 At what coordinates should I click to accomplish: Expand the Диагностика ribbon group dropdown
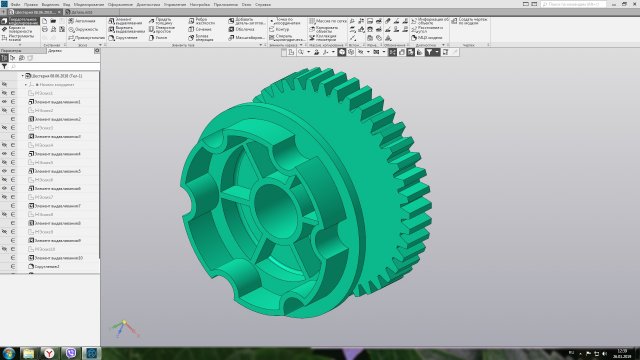coord(444,45)
